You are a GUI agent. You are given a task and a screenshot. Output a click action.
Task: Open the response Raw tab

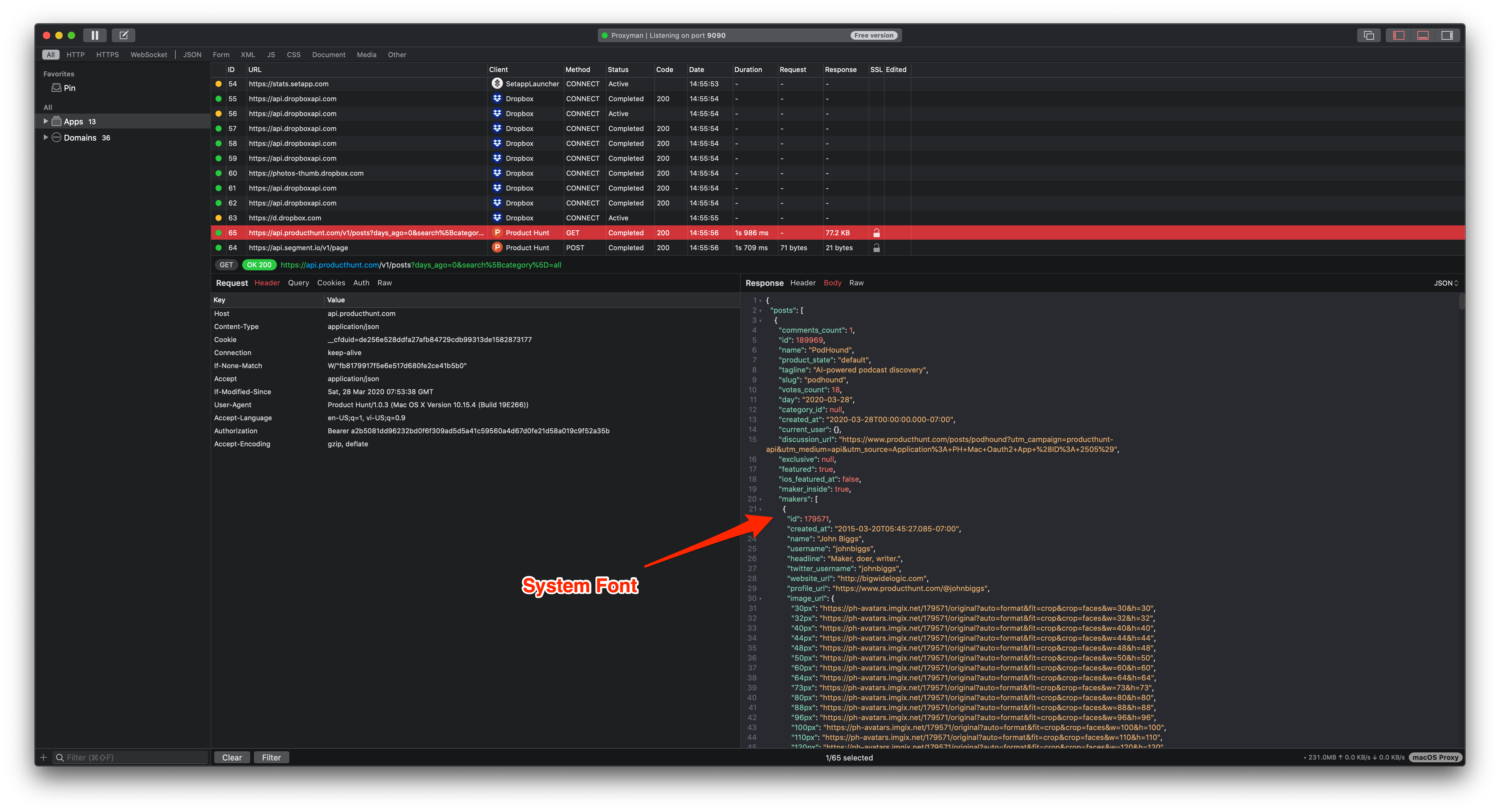(x=856, y=283)
